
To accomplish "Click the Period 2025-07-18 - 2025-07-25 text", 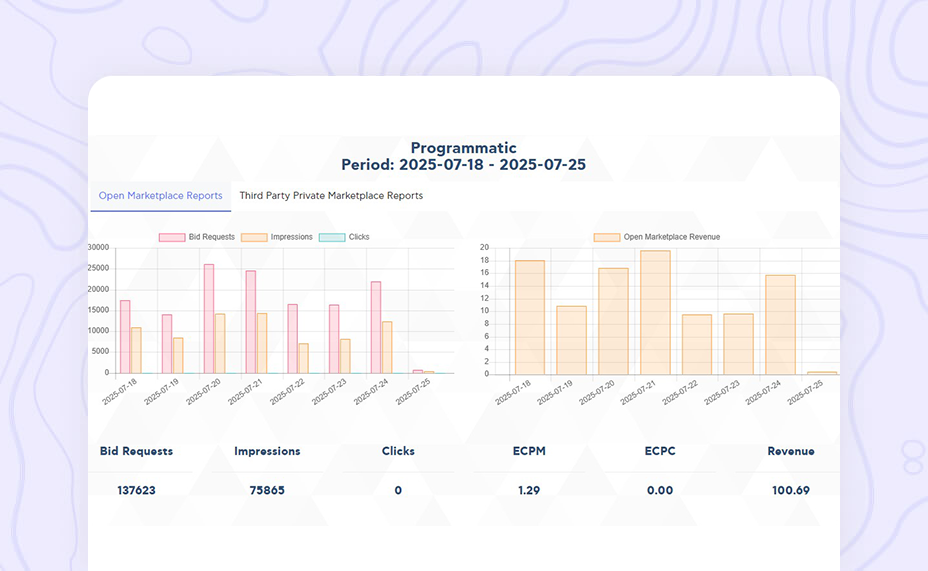I will pyautogui.click(x=463, y=164).
